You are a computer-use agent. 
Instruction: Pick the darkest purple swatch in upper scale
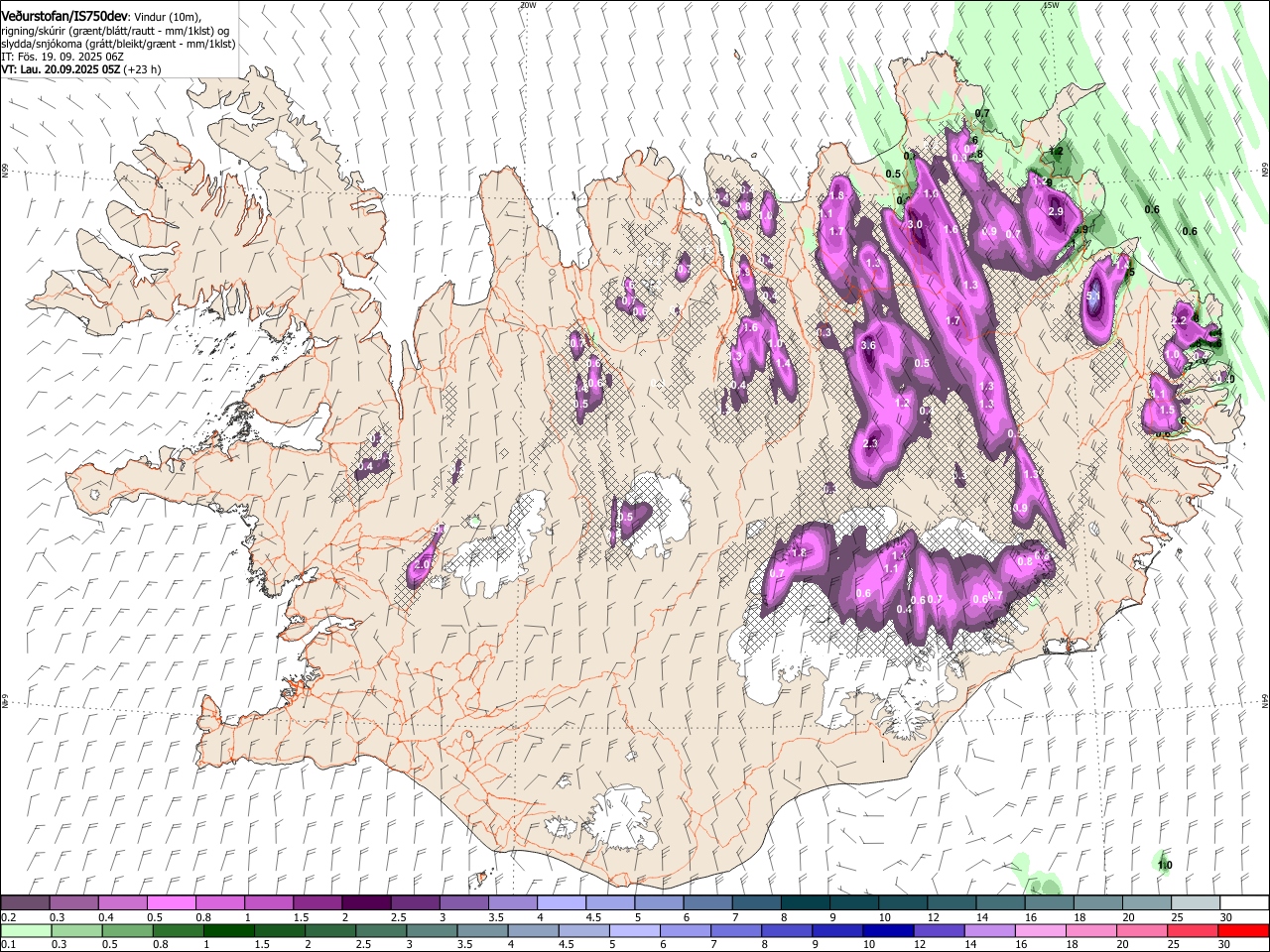pyautogui.click(x=365, y=902)
